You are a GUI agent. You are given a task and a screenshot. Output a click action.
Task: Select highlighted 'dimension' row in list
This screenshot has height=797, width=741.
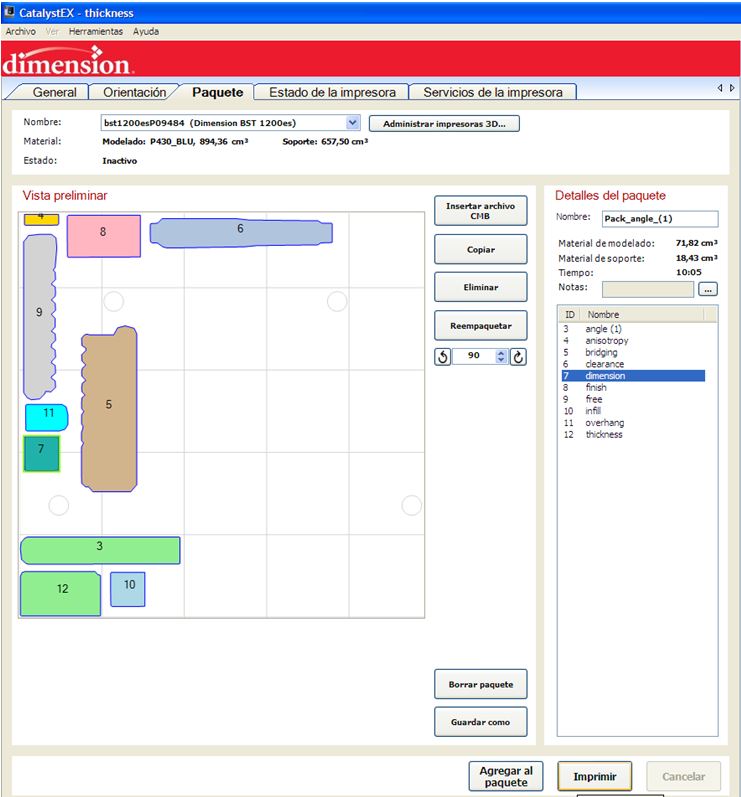click(633, 376)
